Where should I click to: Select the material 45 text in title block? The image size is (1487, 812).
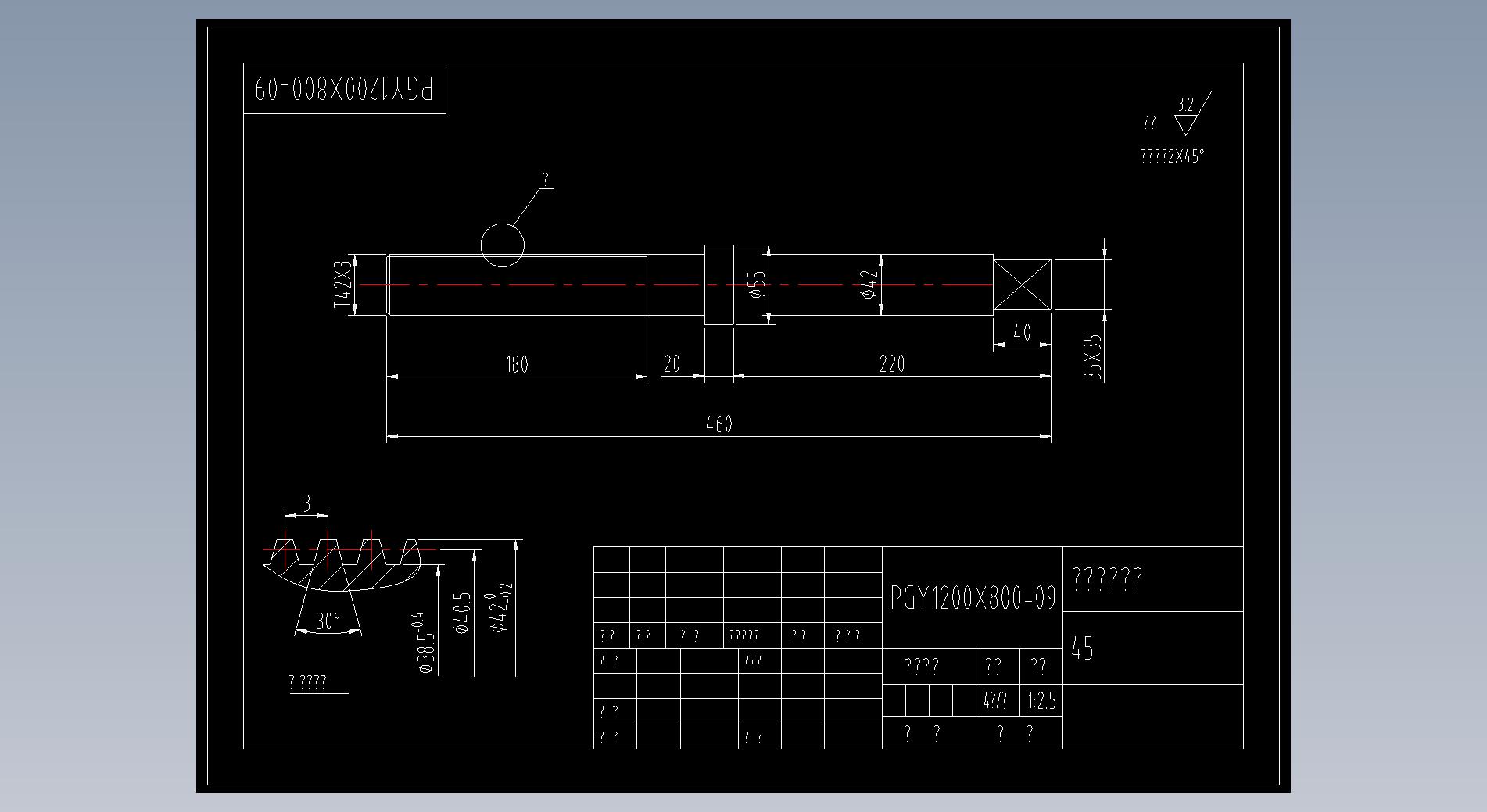point(1082,648)
